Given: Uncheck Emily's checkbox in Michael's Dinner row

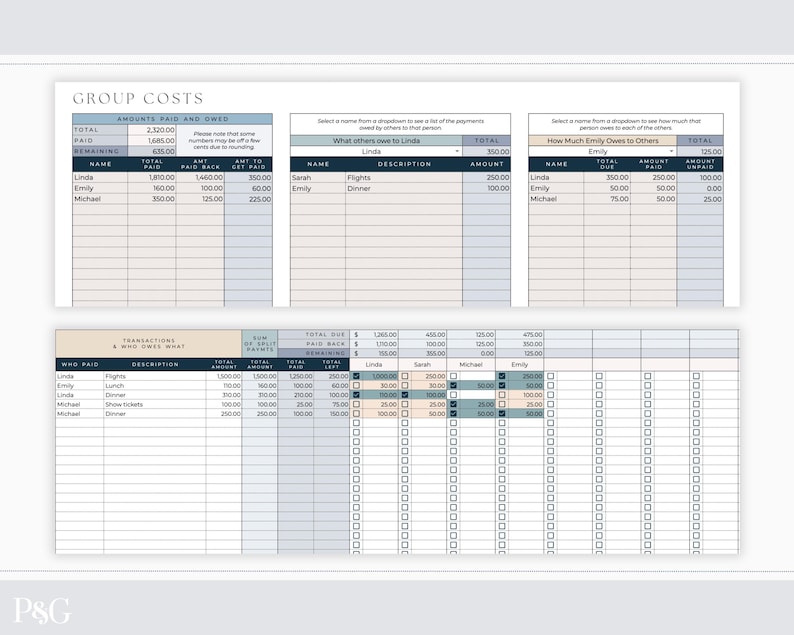Looking at the screenshot, I should (x=502, y=413).
